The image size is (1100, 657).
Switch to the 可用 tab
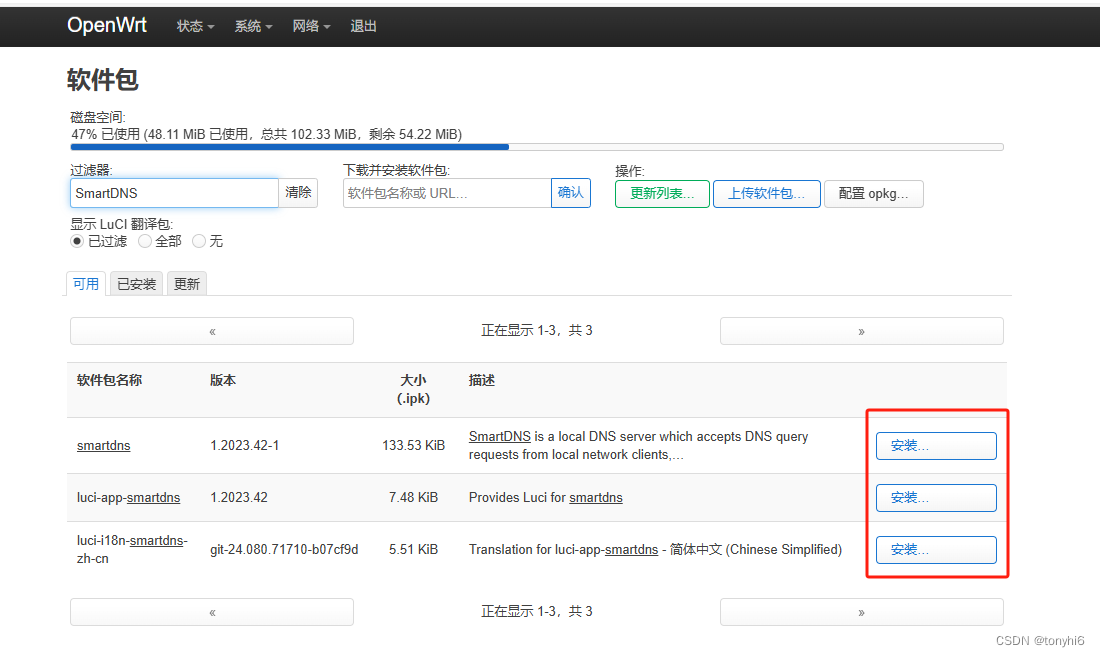coord(86,284)
